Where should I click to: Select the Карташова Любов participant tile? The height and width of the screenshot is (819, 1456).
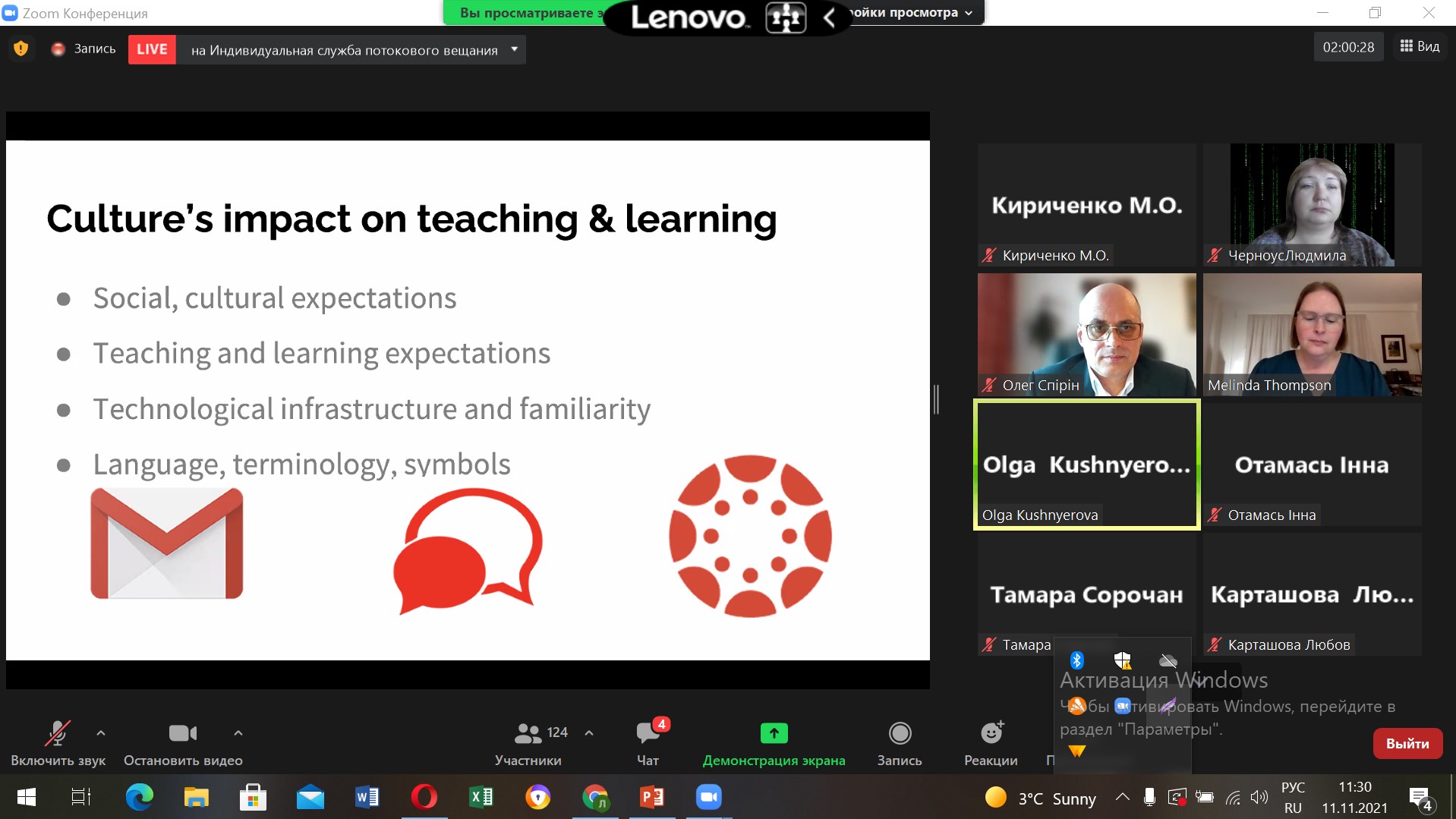tap(1312, 594)
